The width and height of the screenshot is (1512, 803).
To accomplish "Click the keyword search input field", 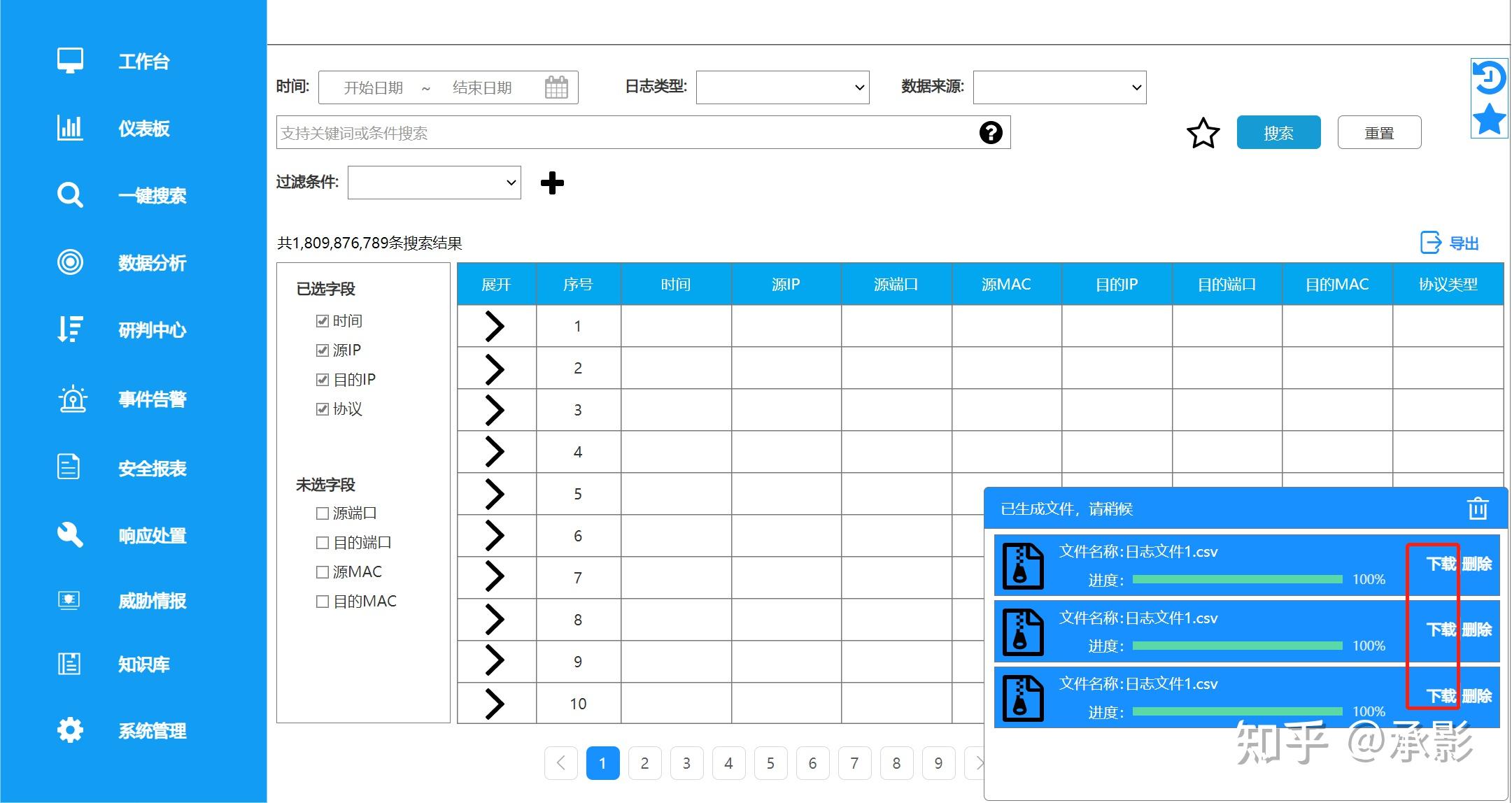I will 643,132.
